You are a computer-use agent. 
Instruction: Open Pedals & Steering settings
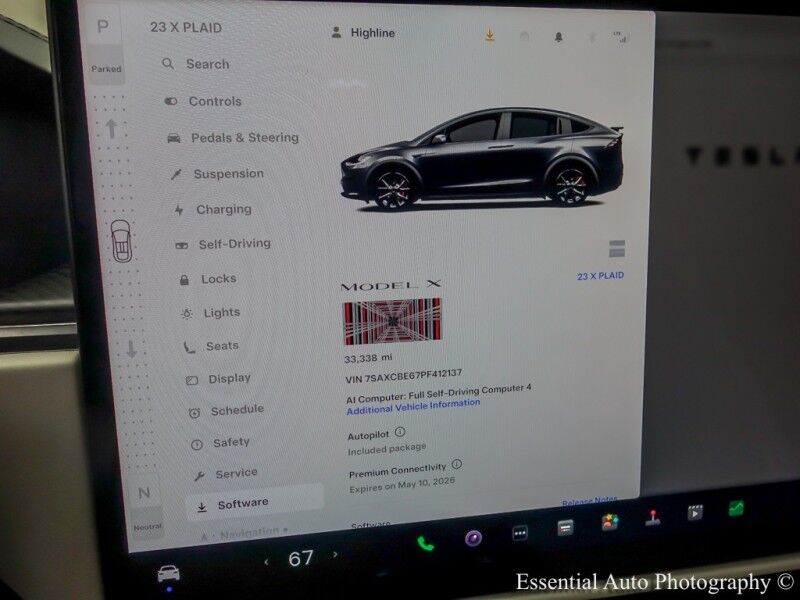[x=233, y=137]
